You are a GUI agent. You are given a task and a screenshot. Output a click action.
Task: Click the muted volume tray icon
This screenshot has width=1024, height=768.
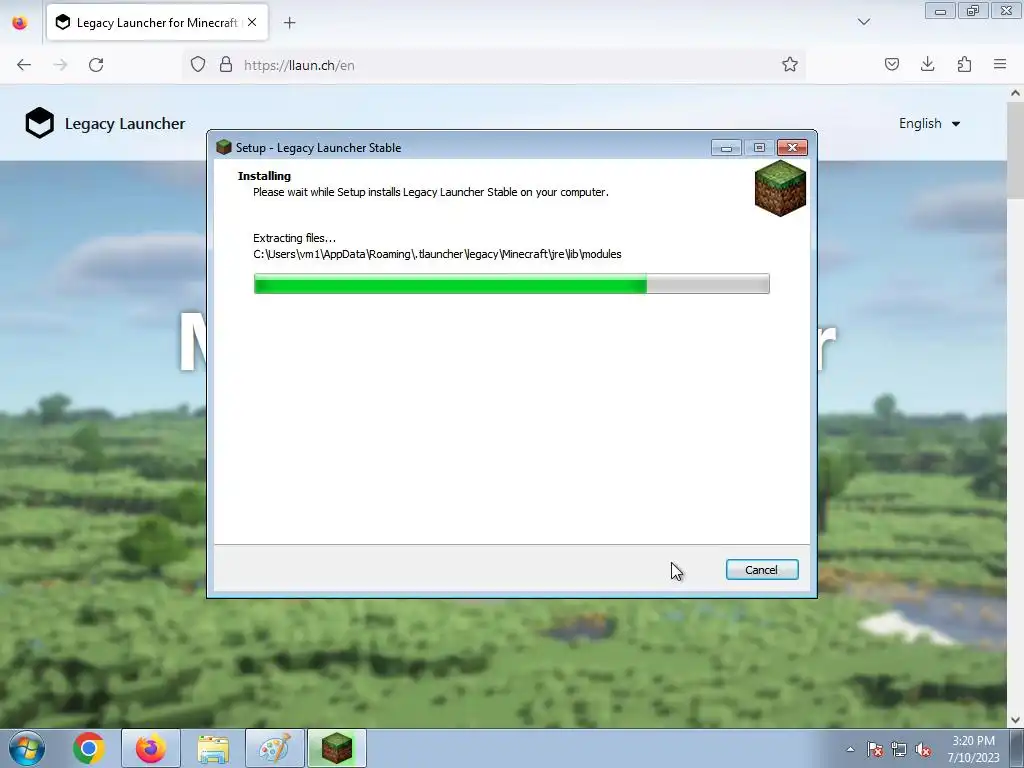pos(923,749)
